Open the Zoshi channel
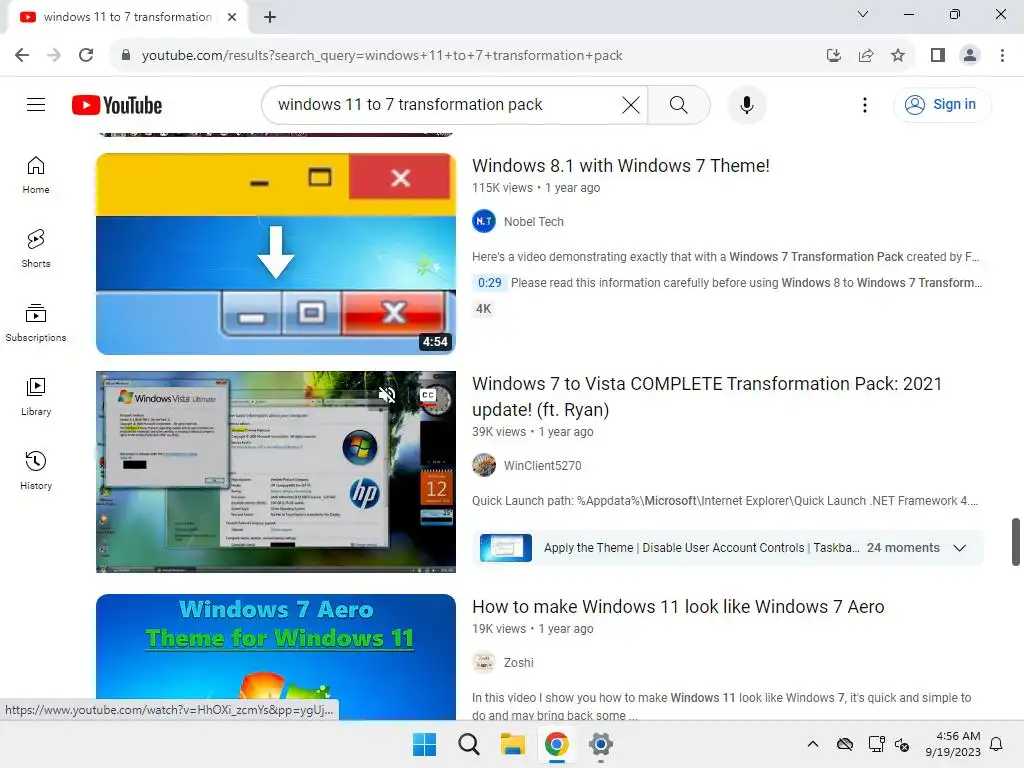Screen dimensions: 1024x768 tap(519, 663)
